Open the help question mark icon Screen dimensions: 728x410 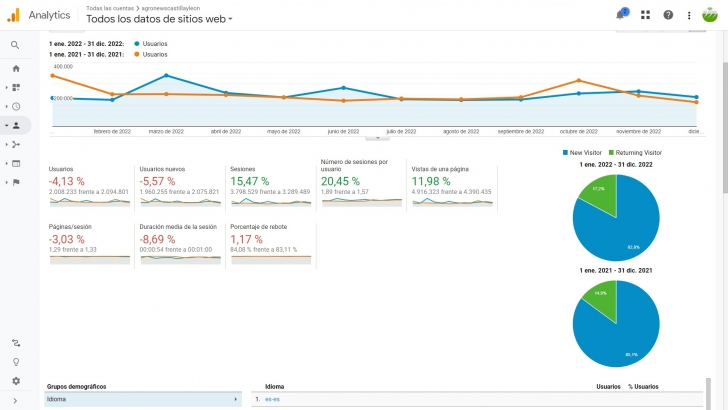point(668,15)
